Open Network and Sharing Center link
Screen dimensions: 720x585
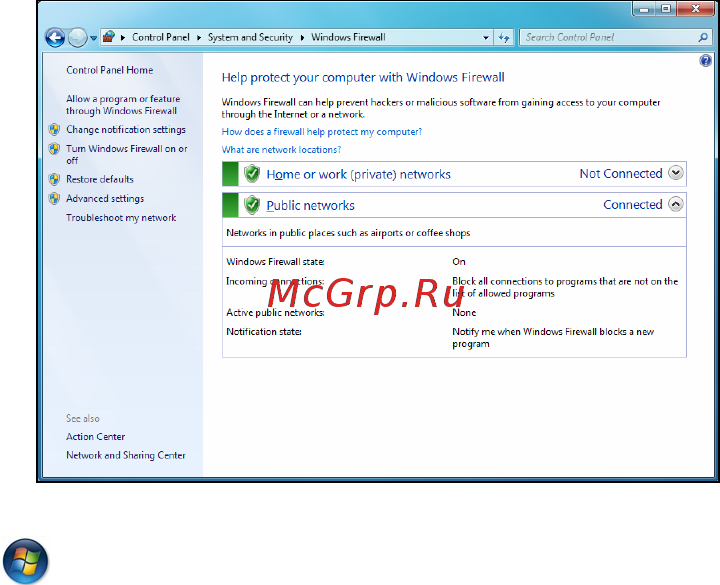click(x=126, y=455)
